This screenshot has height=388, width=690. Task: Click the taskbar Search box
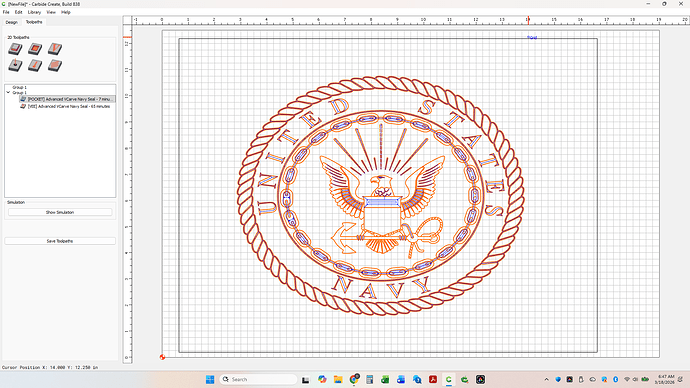[x=258, y=379]
